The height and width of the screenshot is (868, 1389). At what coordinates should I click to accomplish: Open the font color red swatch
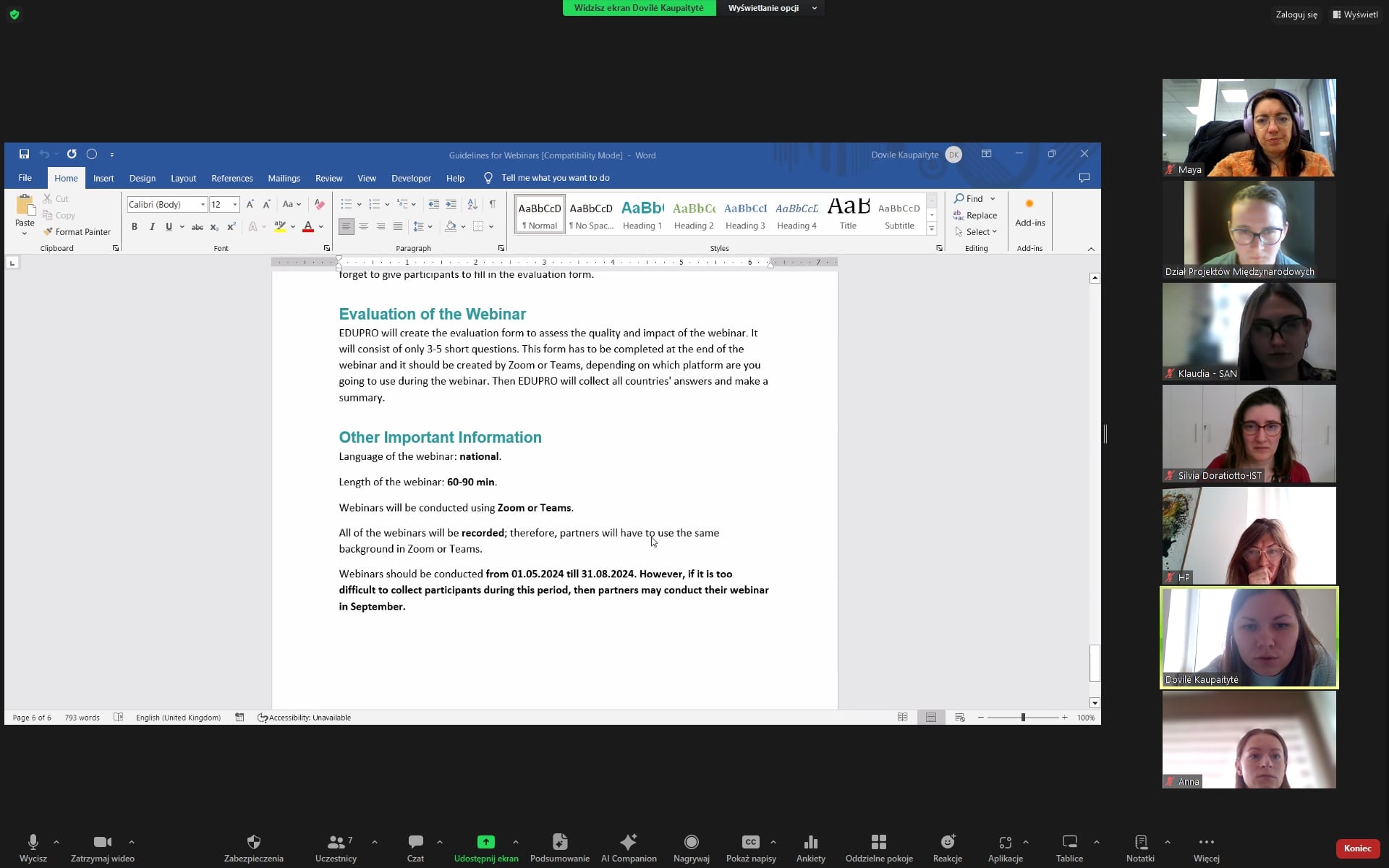tap(308, 227)
